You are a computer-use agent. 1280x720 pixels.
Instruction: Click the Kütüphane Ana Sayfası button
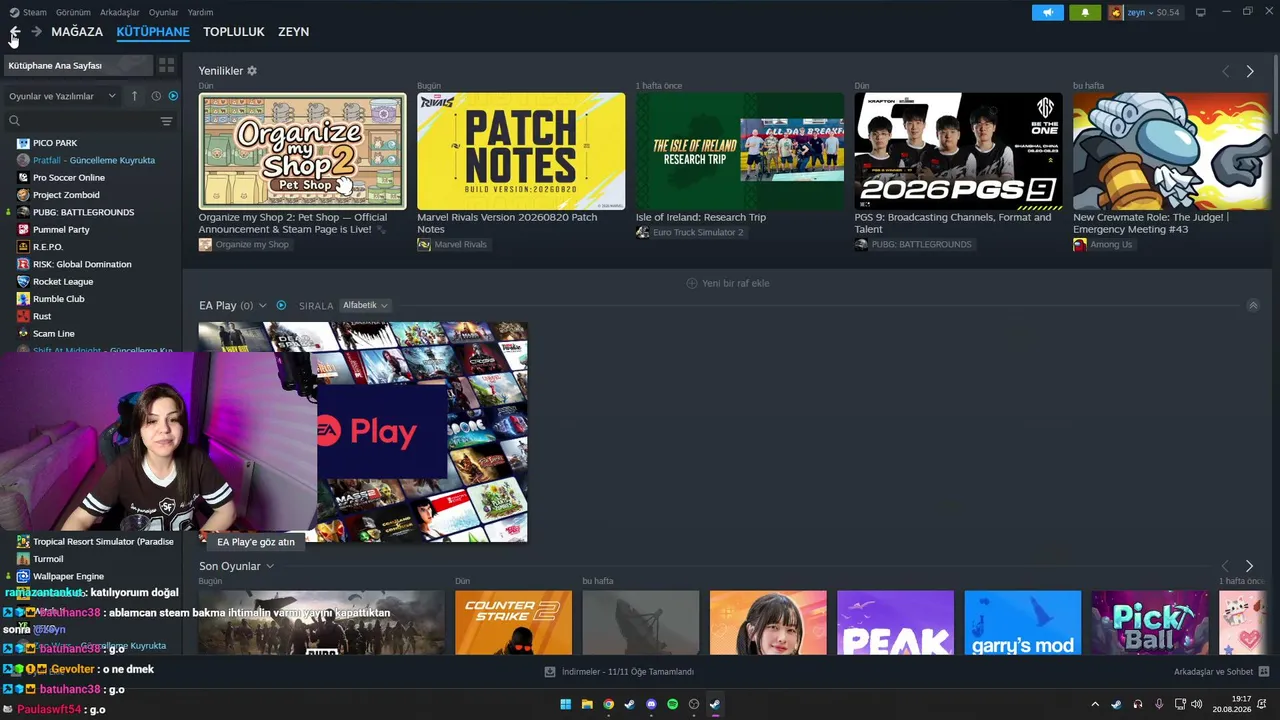point(78,65)
